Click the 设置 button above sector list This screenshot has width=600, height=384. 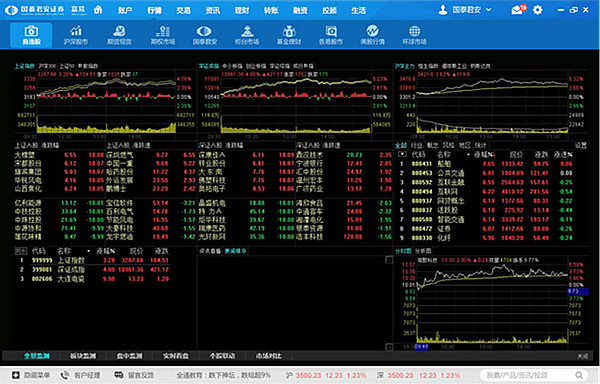click(580, 145)
